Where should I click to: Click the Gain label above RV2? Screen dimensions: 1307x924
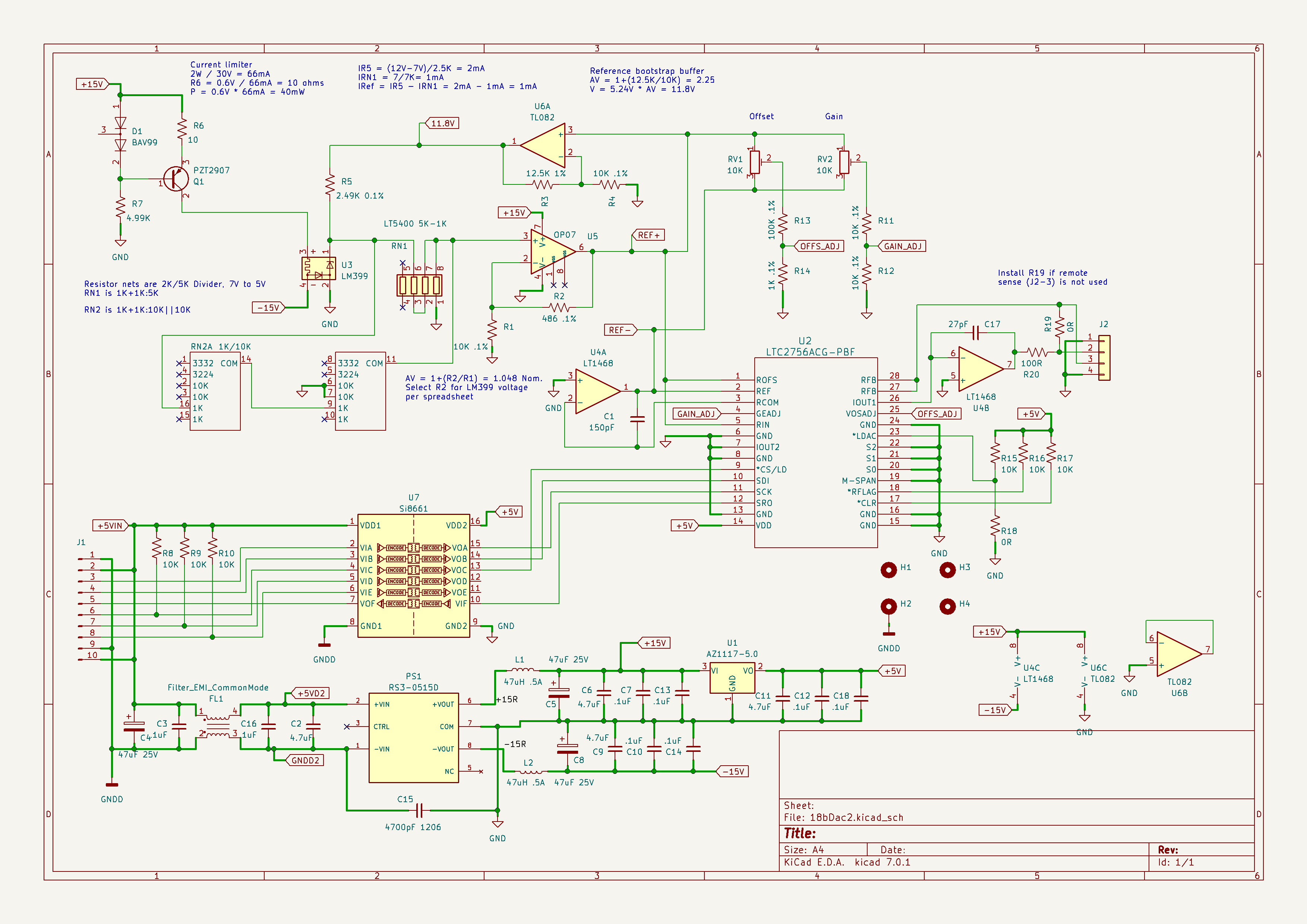tap(834, 116)
